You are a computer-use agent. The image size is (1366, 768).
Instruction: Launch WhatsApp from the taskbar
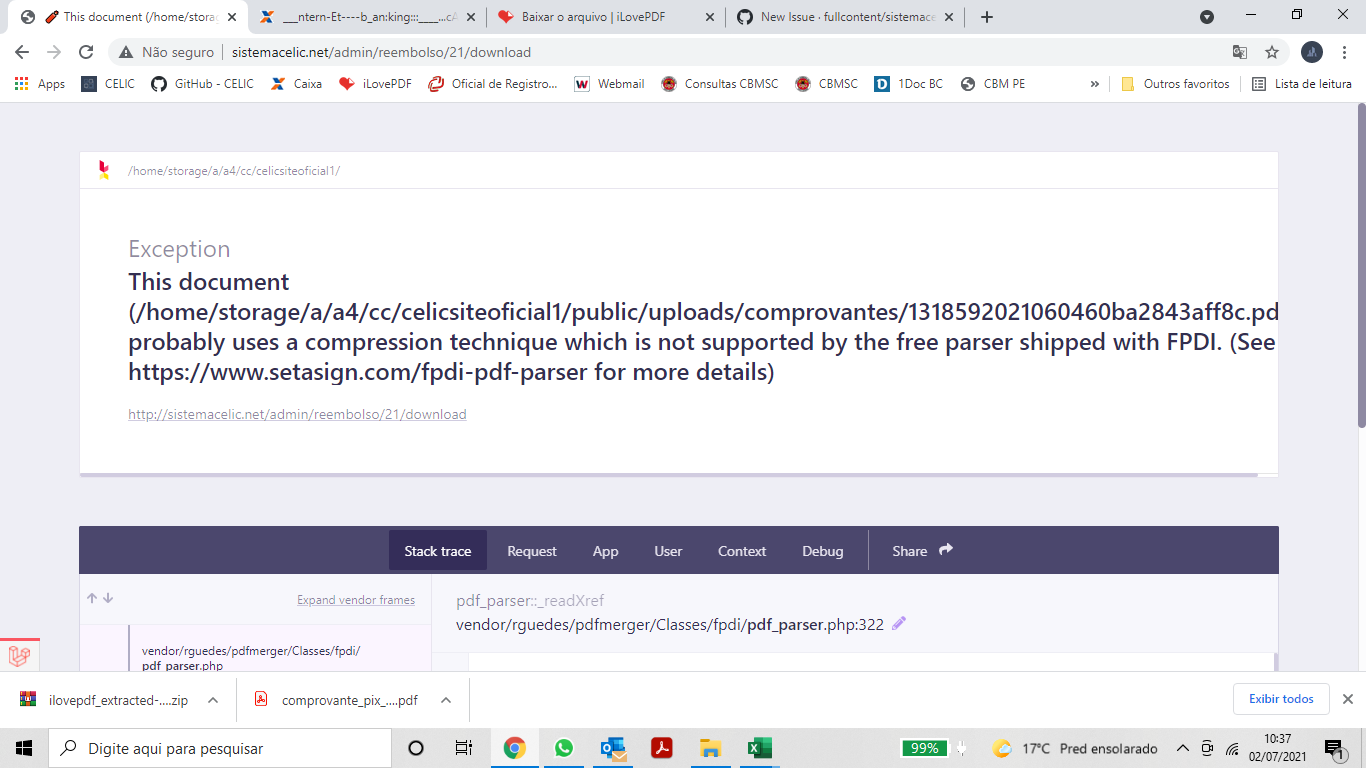coord(564,747)
